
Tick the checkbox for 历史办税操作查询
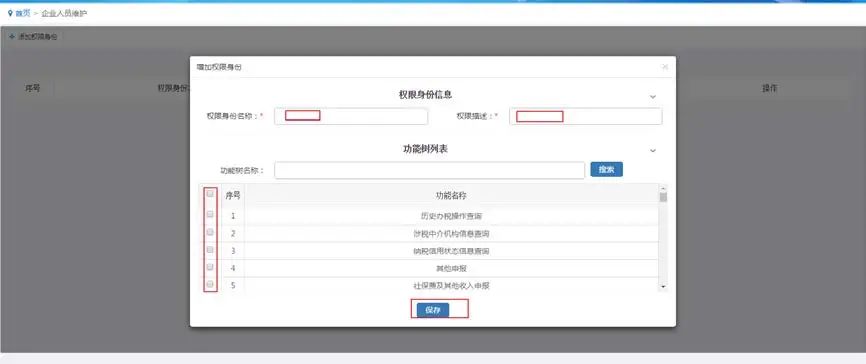tap(210, 214)
